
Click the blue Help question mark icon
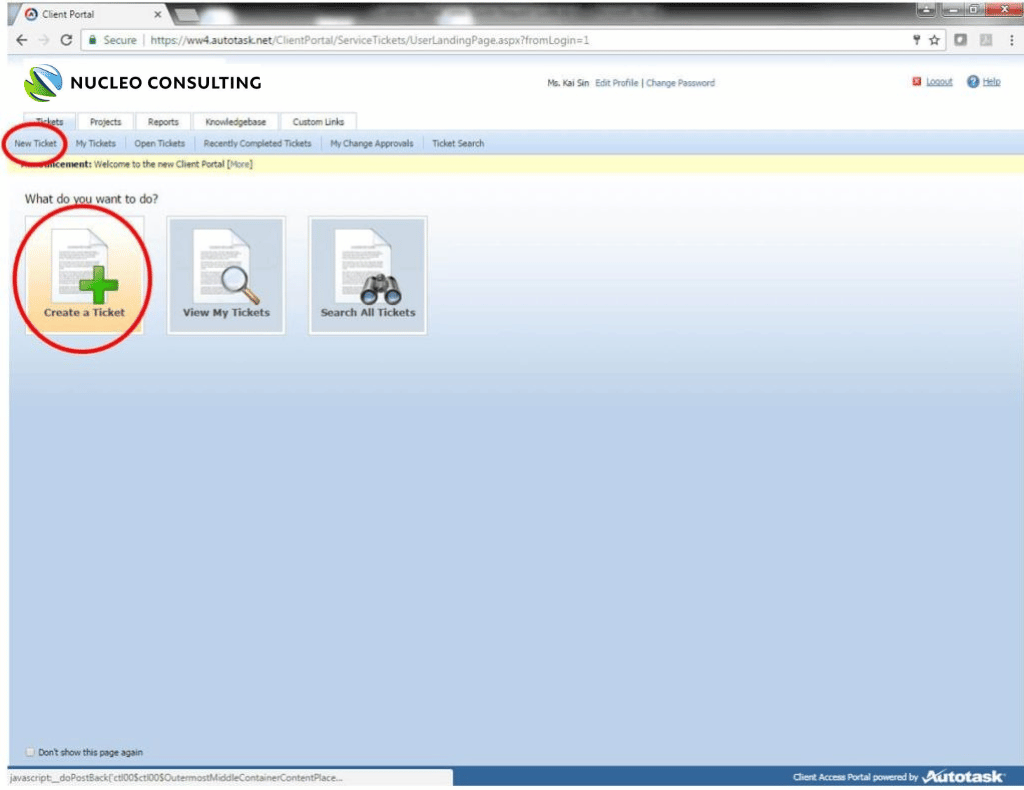(972, 82)
